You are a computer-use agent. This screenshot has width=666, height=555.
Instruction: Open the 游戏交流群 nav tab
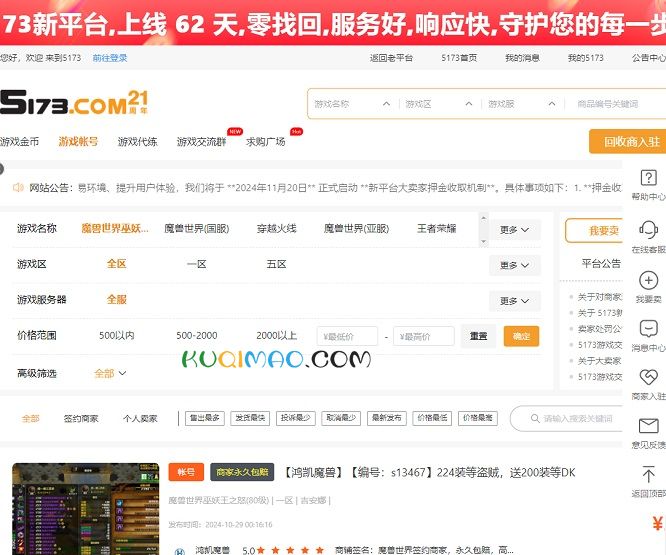201,141
